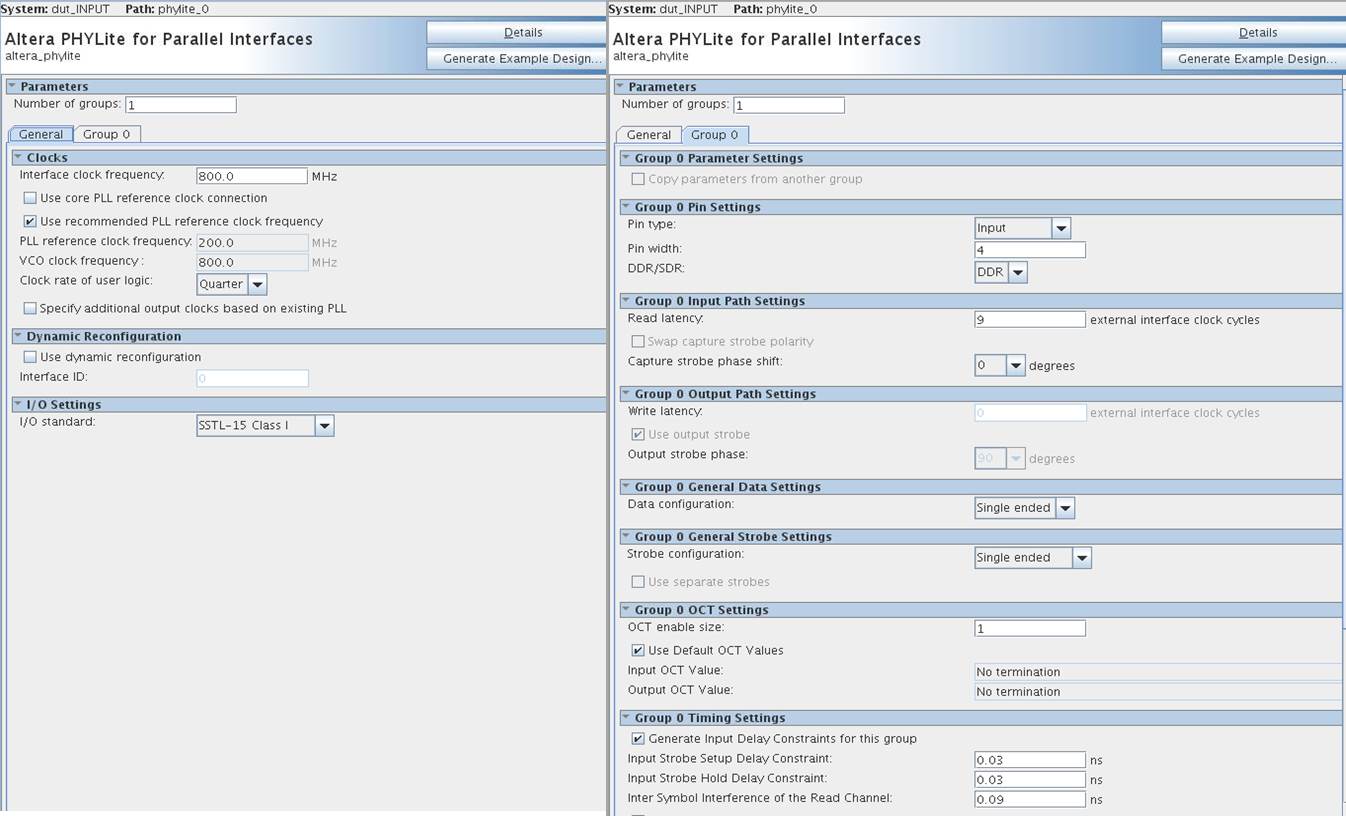
Task: Click the VCO clock frequency field
Action: pyautogui.click(x=252, y=262)
